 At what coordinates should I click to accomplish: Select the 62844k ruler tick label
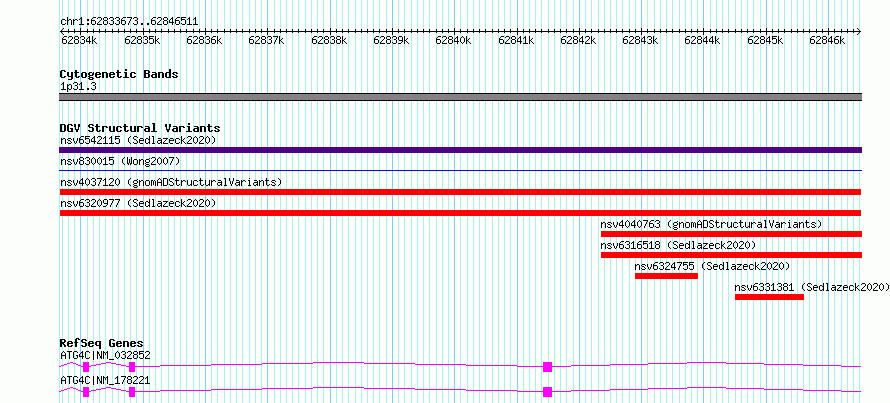703,40
